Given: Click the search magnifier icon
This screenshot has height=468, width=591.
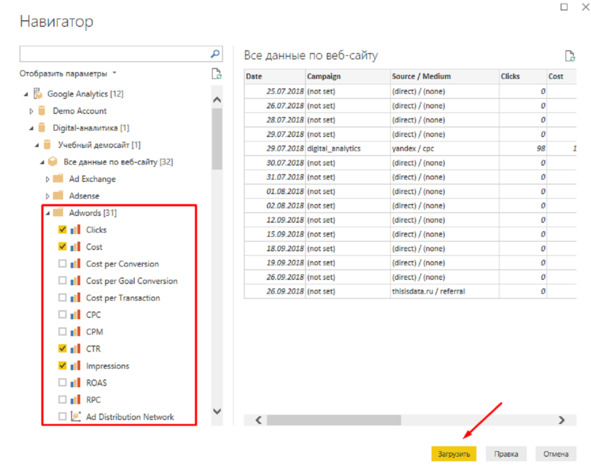Looking at the screenshot, I should pyautogui.click(x=215, y=54).
